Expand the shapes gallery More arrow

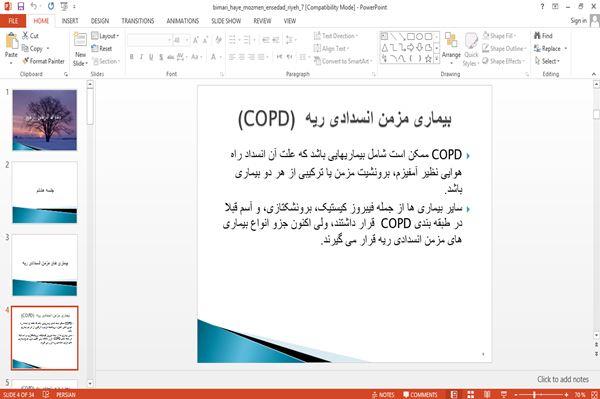pos(436,60)
